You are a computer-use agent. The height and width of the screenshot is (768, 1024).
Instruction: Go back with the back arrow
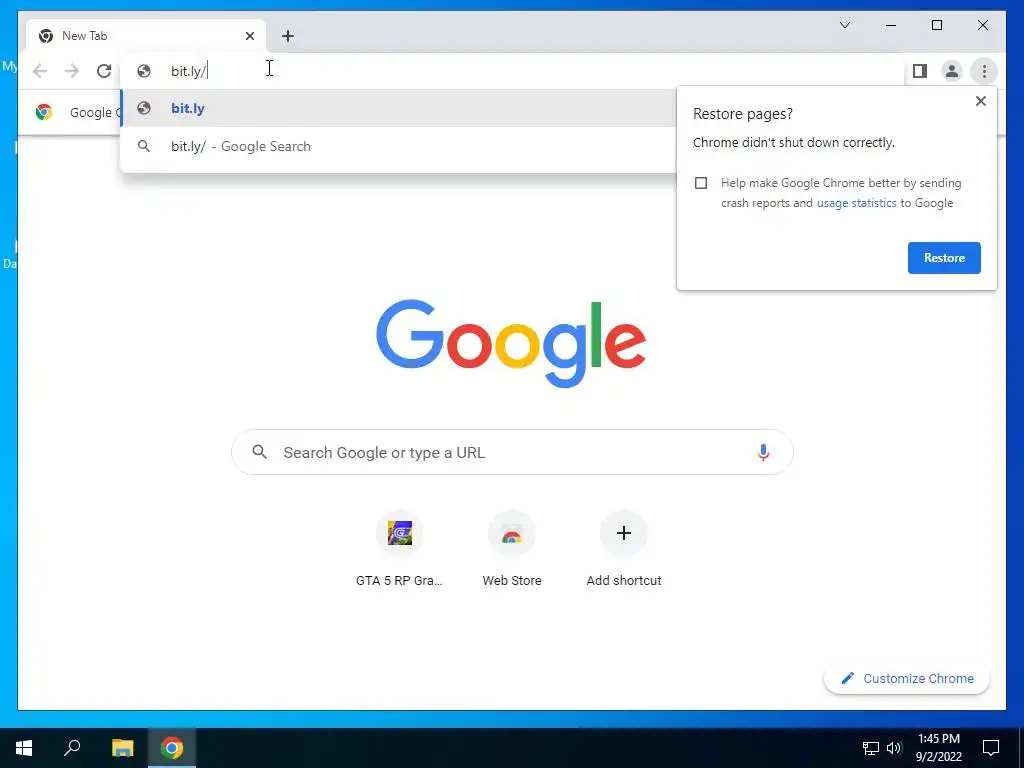(40, 71)
